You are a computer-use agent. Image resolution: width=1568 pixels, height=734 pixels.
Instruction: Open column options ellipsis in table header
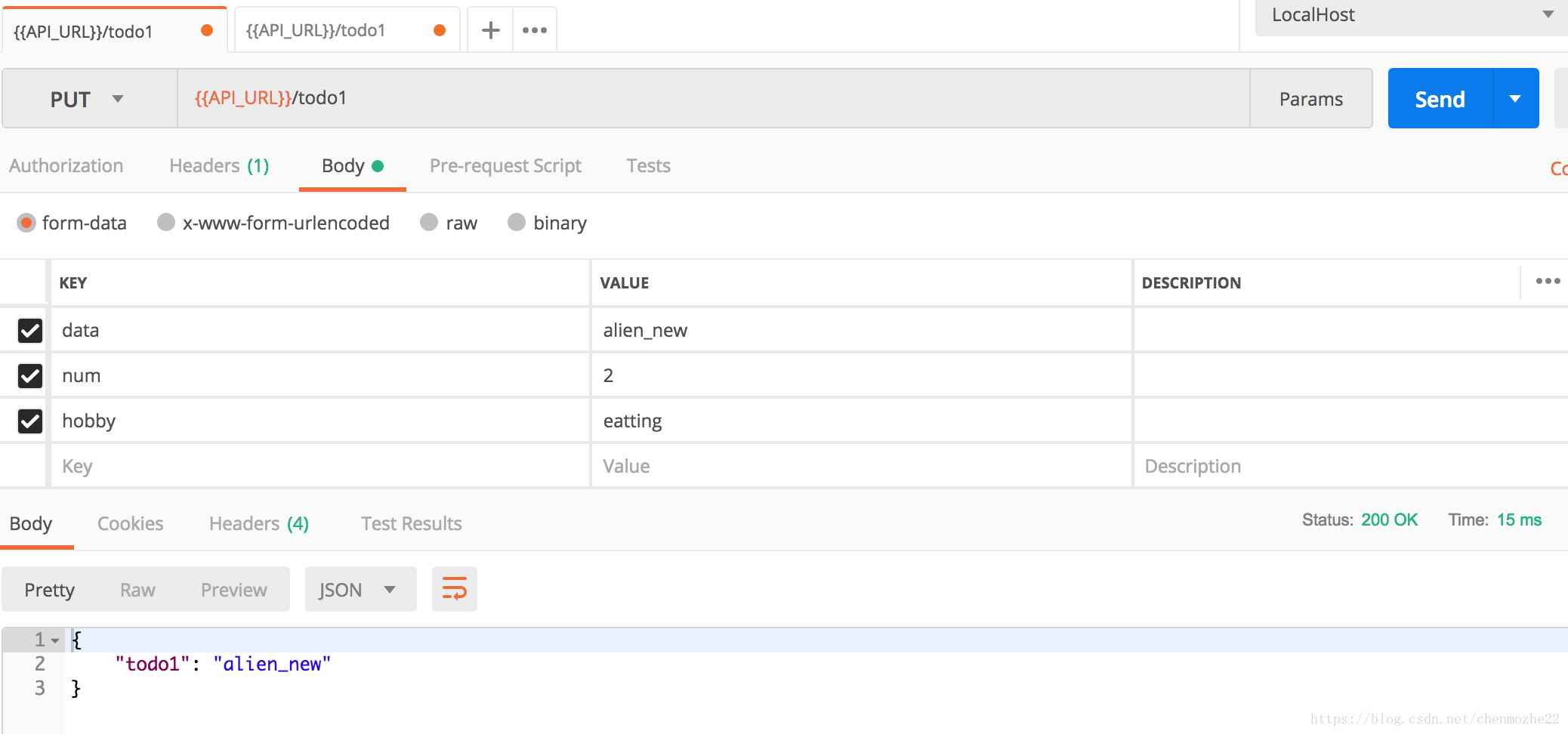coord(1548,282)
